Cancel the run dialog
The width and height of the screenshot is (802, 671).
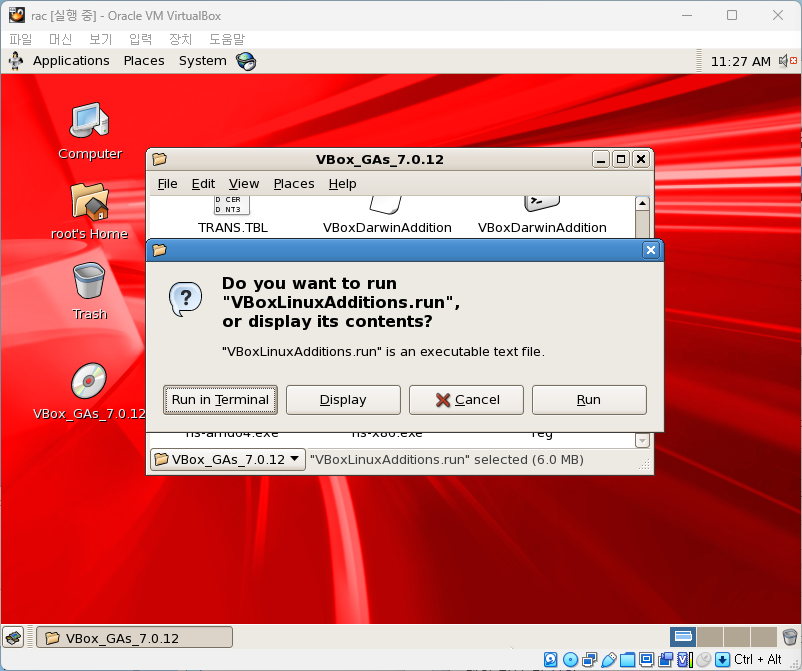click(466, 399)
